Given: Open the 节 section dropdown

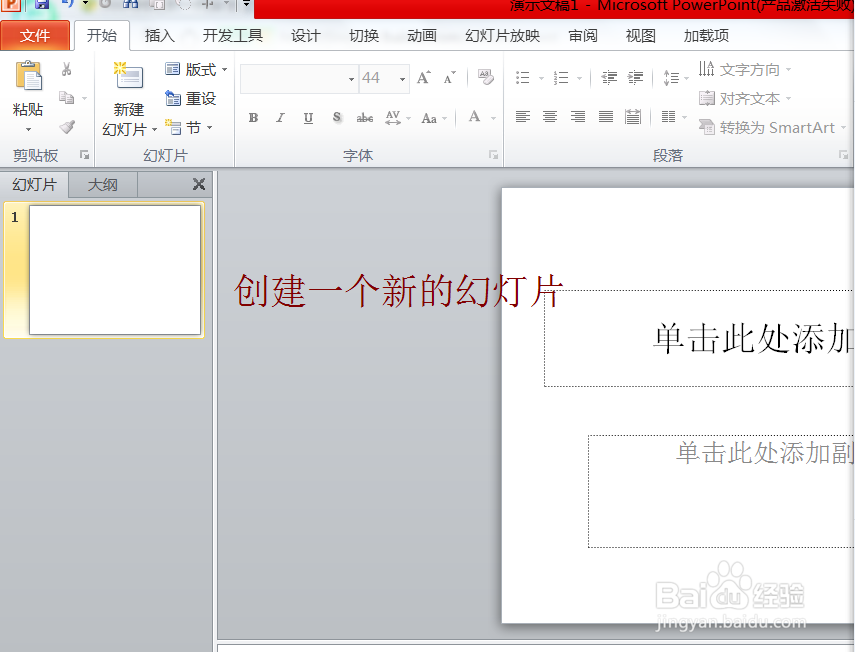Looking at the screenshot, I should (x=189, y=128).
